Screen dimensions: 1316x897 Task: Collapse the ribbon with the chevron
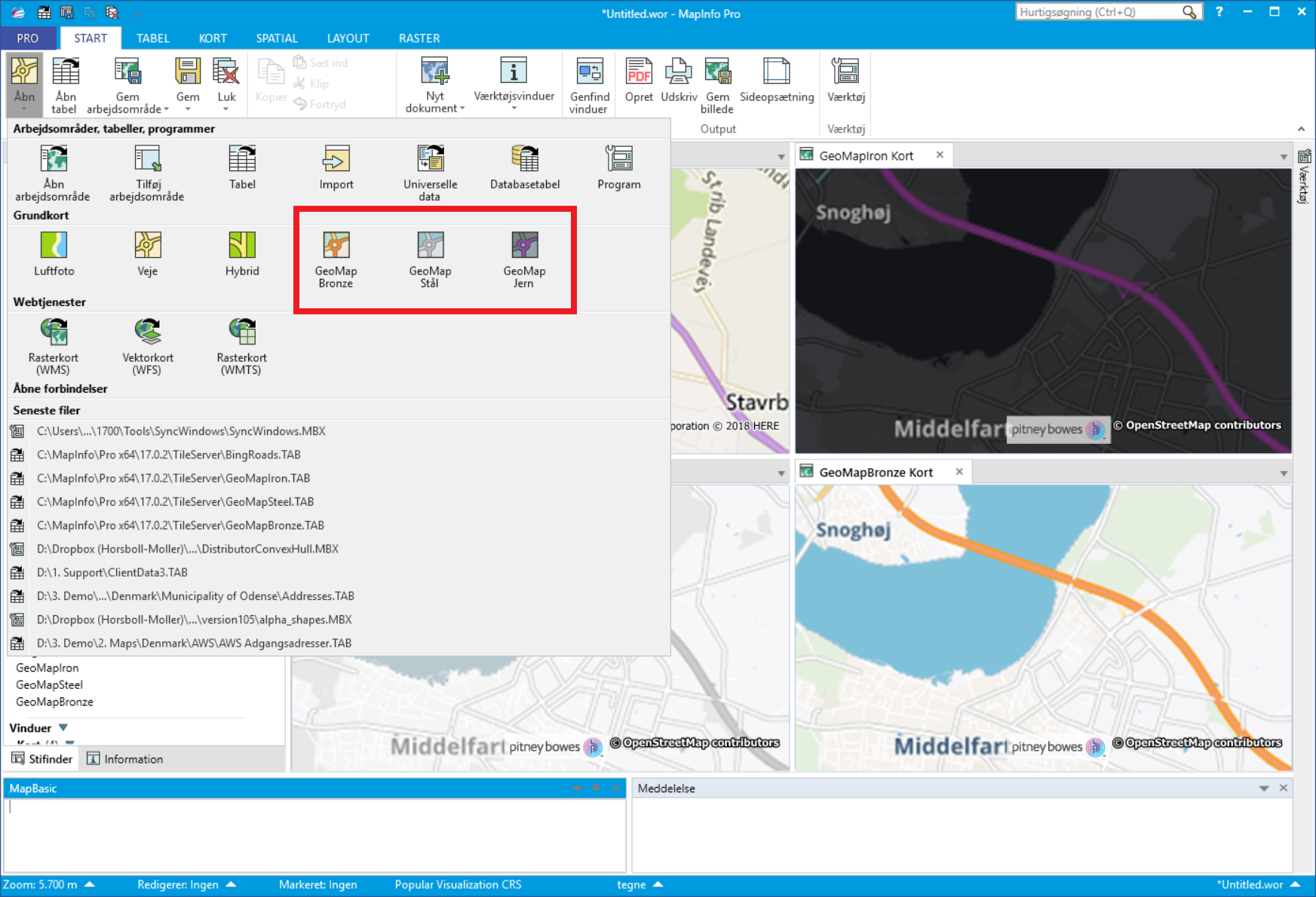tap(1301, 129)
